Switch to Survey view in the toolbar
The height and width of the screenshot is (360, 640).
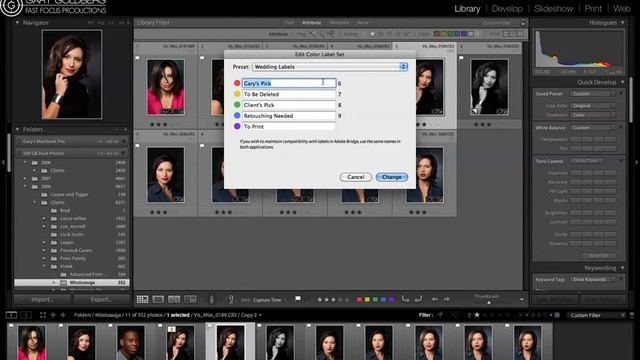190,299
